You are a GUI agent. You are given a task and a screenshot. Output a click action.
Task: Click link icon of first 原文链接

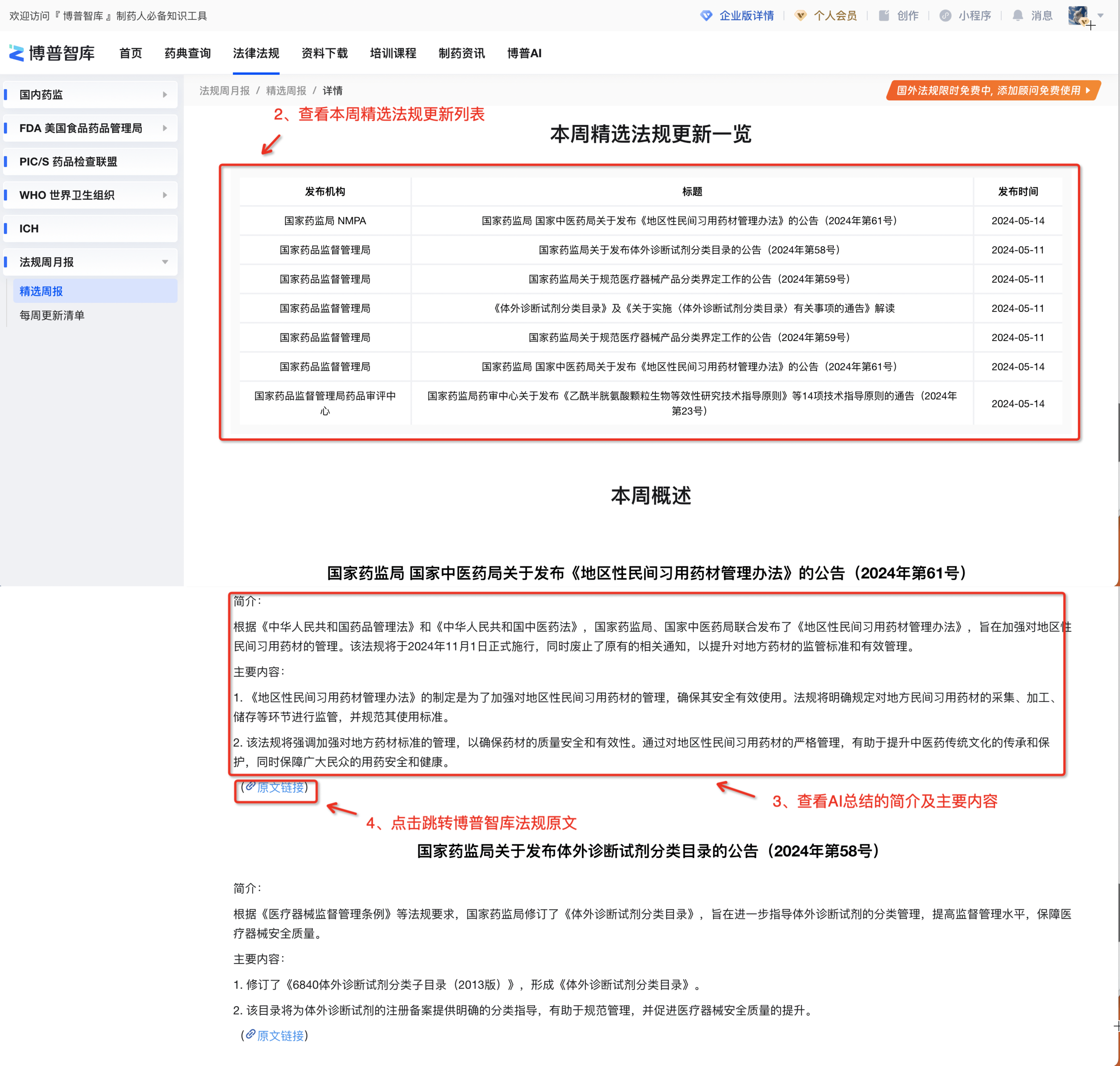coord(250,786)
